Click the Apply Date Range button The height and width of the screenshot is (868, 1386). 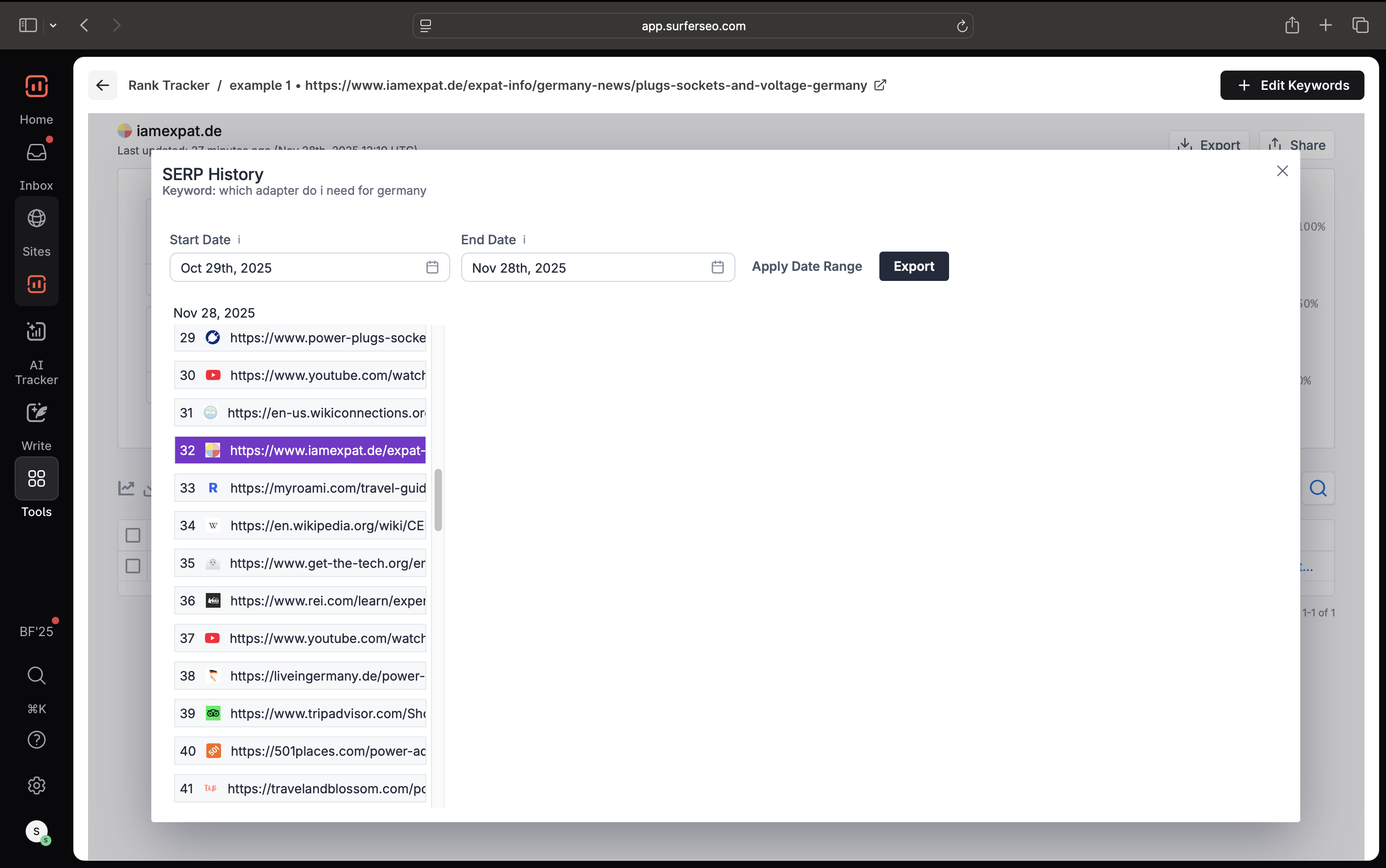[x=806, y=266]
